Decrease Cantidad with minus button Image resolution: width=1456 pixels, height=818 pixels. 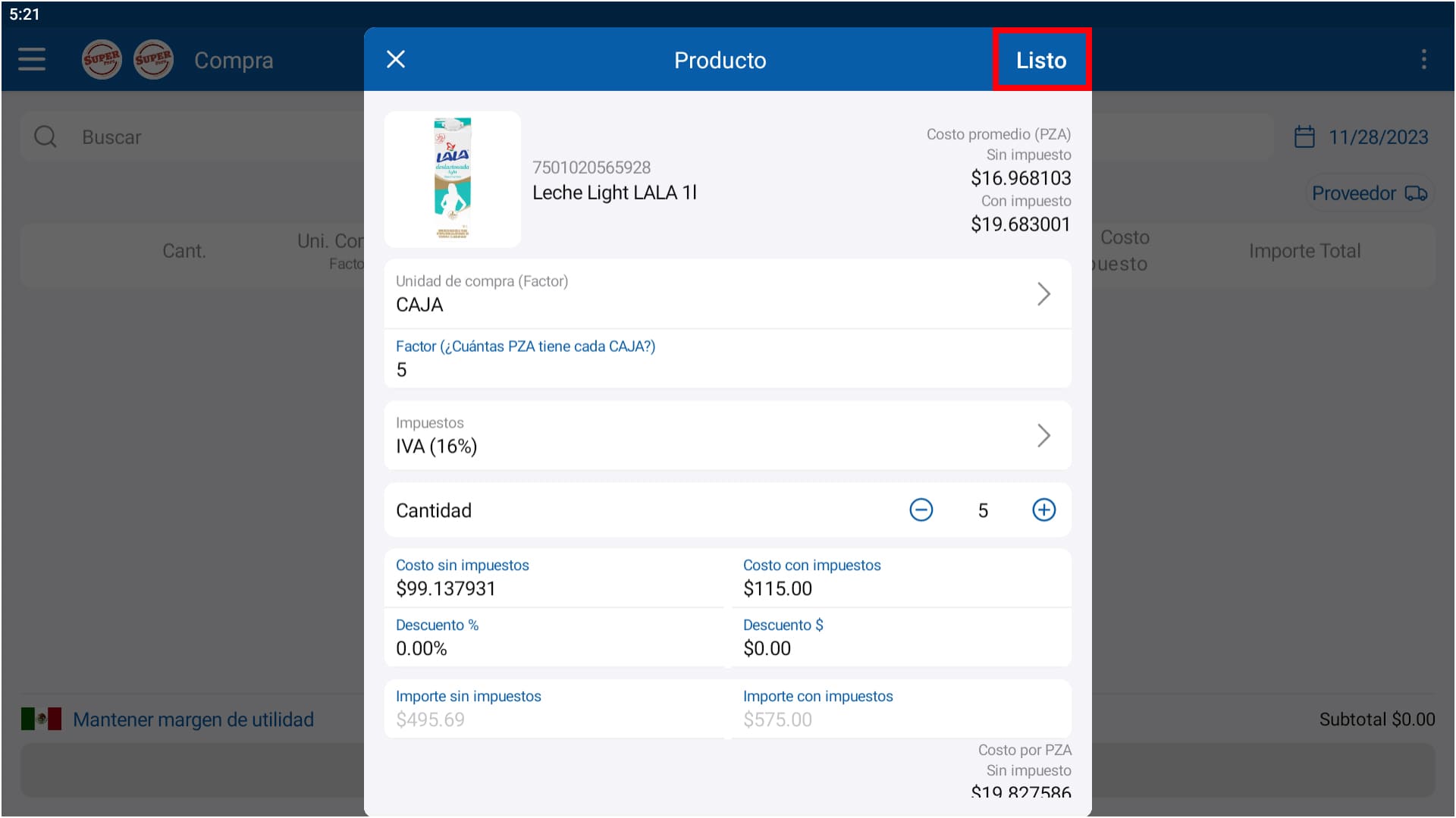coord(921,510)
